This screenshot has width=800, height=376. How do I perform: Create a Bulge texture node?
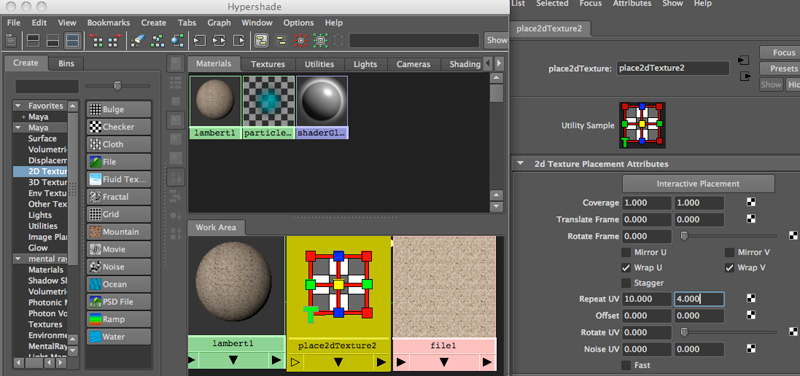119,109
